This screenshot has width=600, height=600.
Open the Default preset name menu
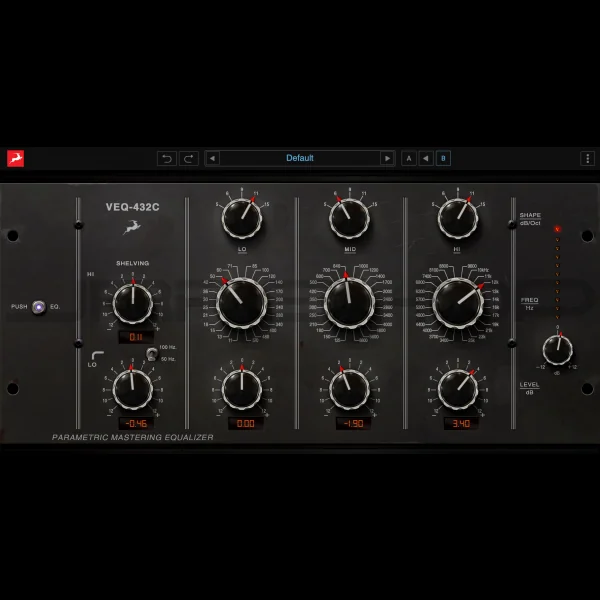click(300, 158)
